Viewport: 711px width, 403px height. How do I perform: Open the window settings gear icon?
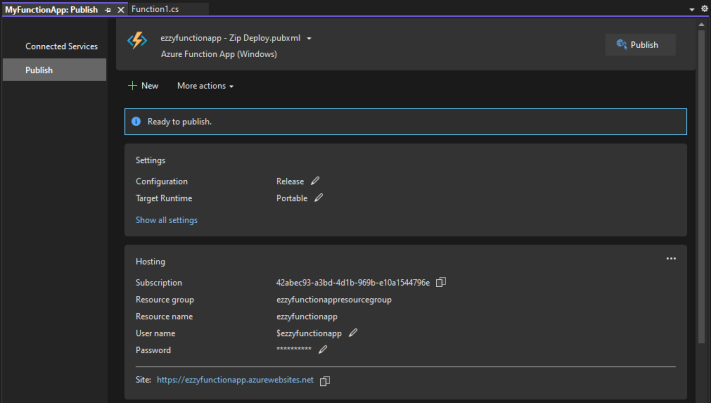click(705, 9)
